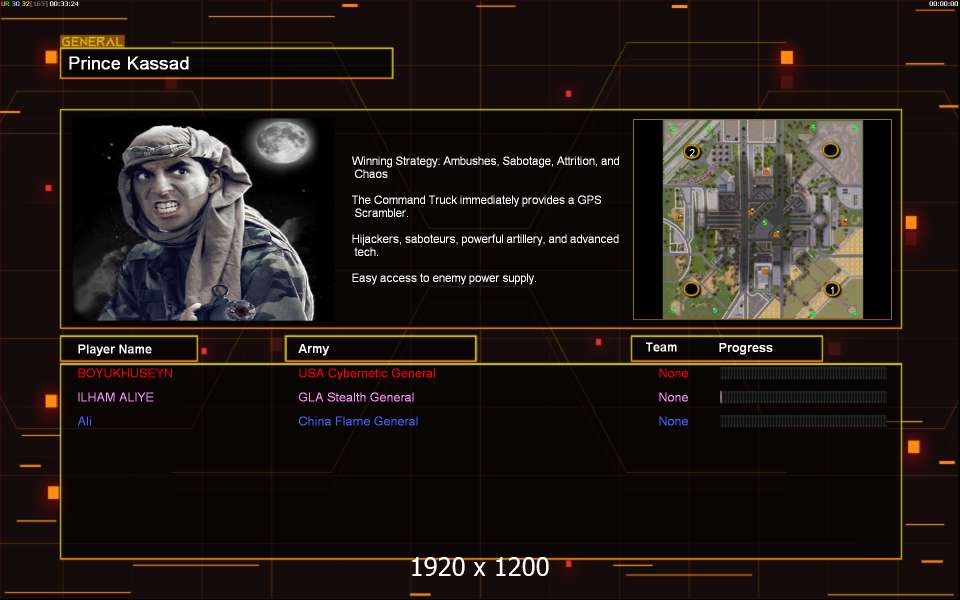Click USA Cybernetic General army entry
Screen dimensions: 960x600
367,373
